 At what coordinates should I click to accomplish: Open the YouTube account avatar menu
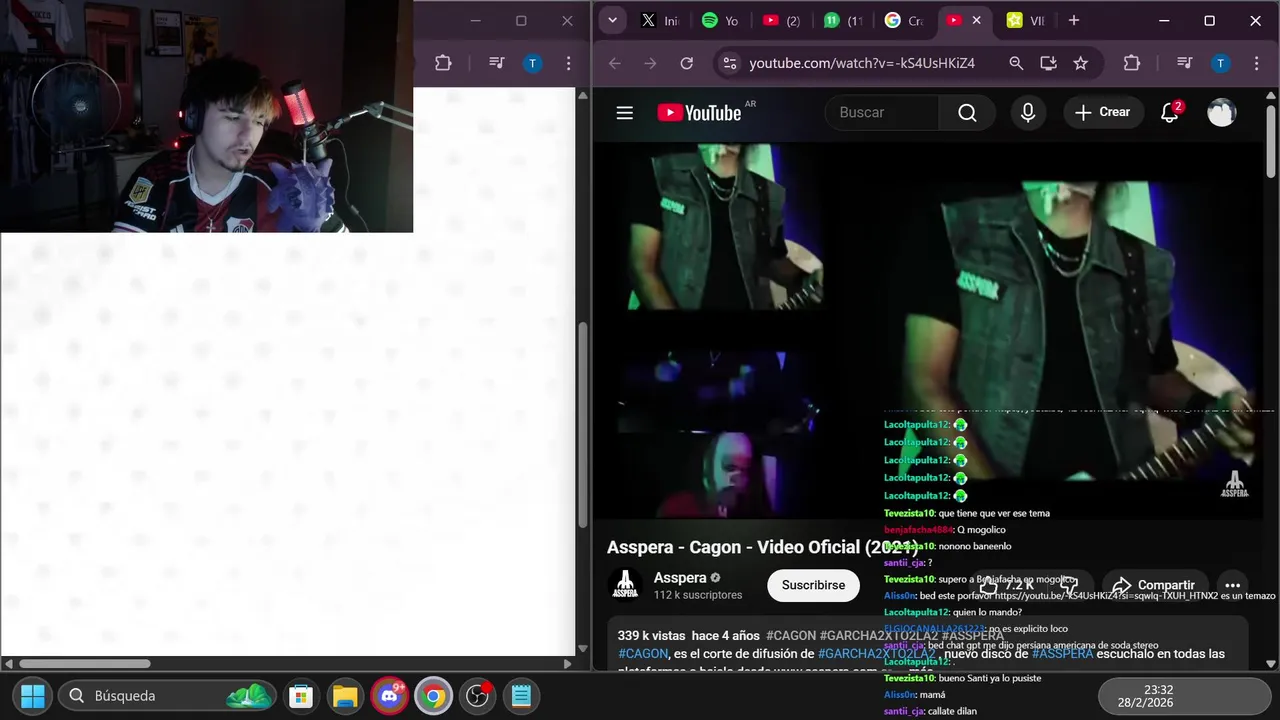click(1221, 113)
